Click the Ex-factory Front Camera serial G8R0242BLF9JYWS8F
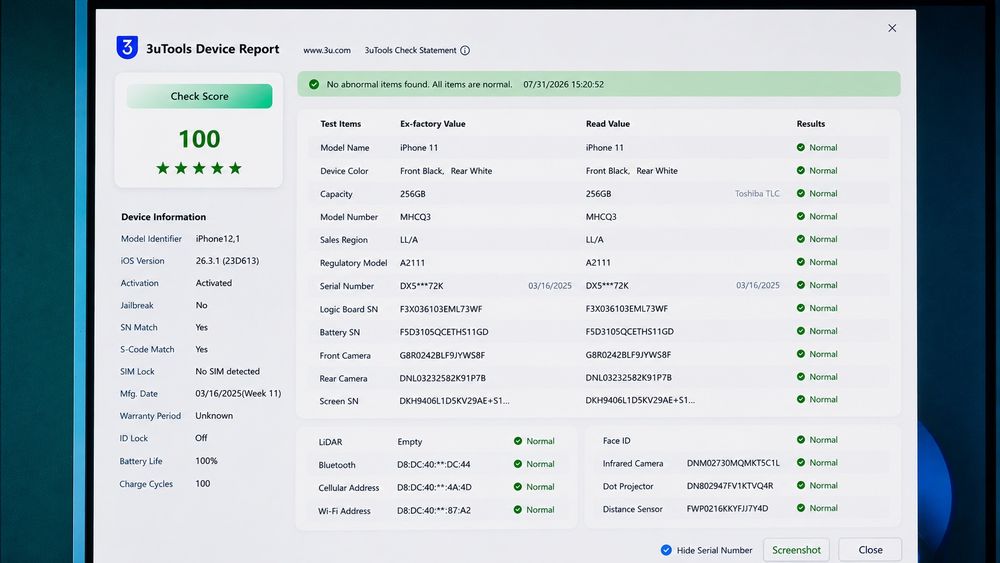This screenshot has height=563, width=1000. pos(442,355)
